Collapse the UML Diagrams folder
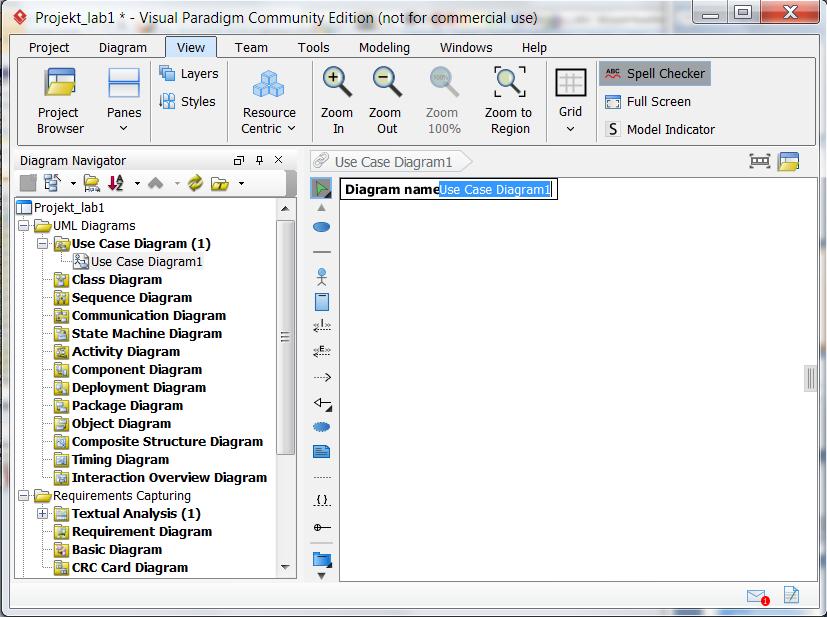The width and height of the screenshot is (827, 617). point(24,226)
